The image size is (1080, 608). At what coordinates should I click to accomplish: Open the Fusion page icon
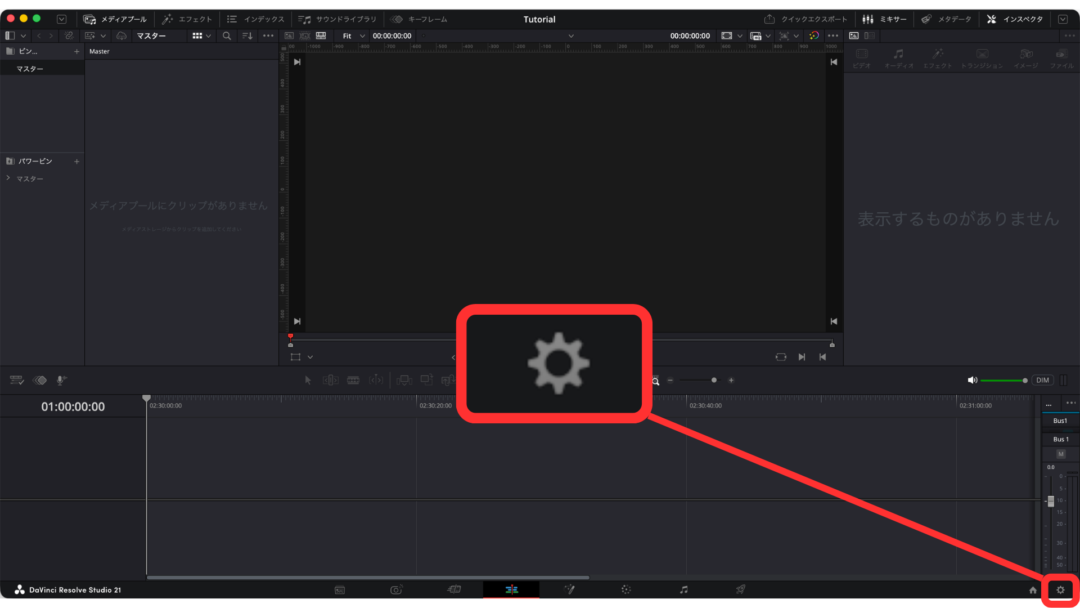click(569, 590)
